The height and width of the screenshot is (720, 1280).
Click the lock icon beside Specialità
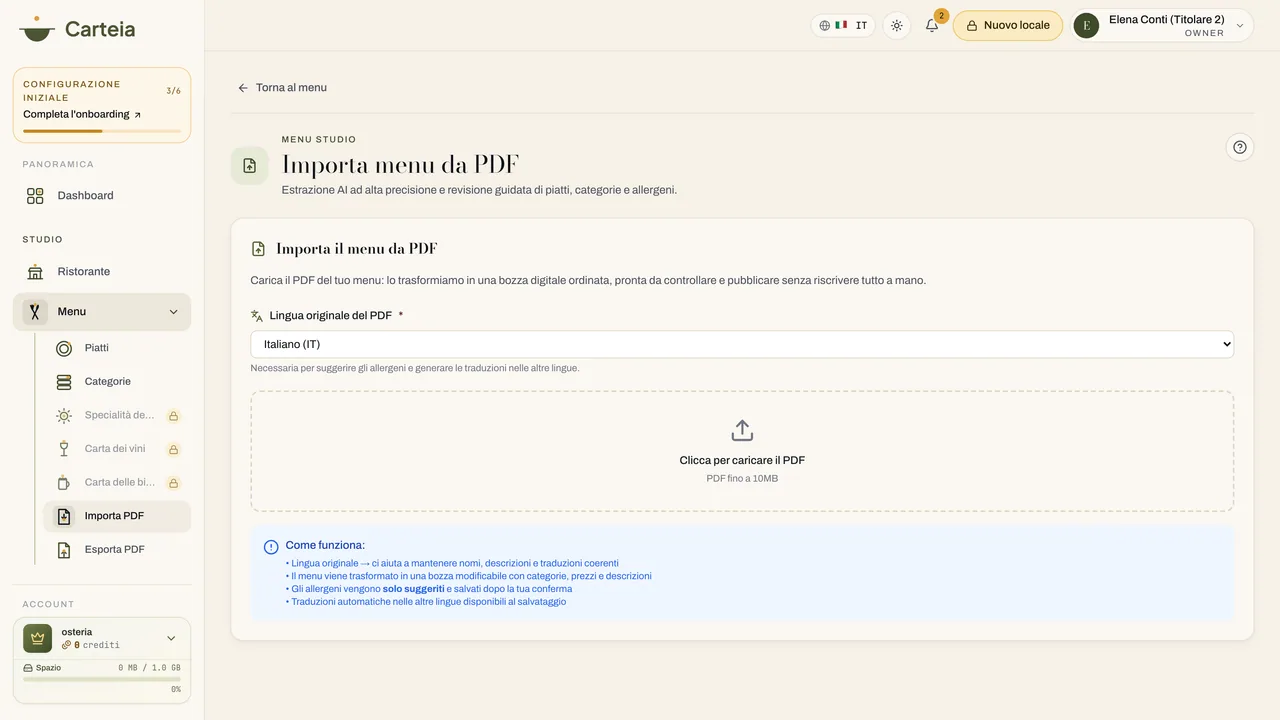[x=173, y=416]
